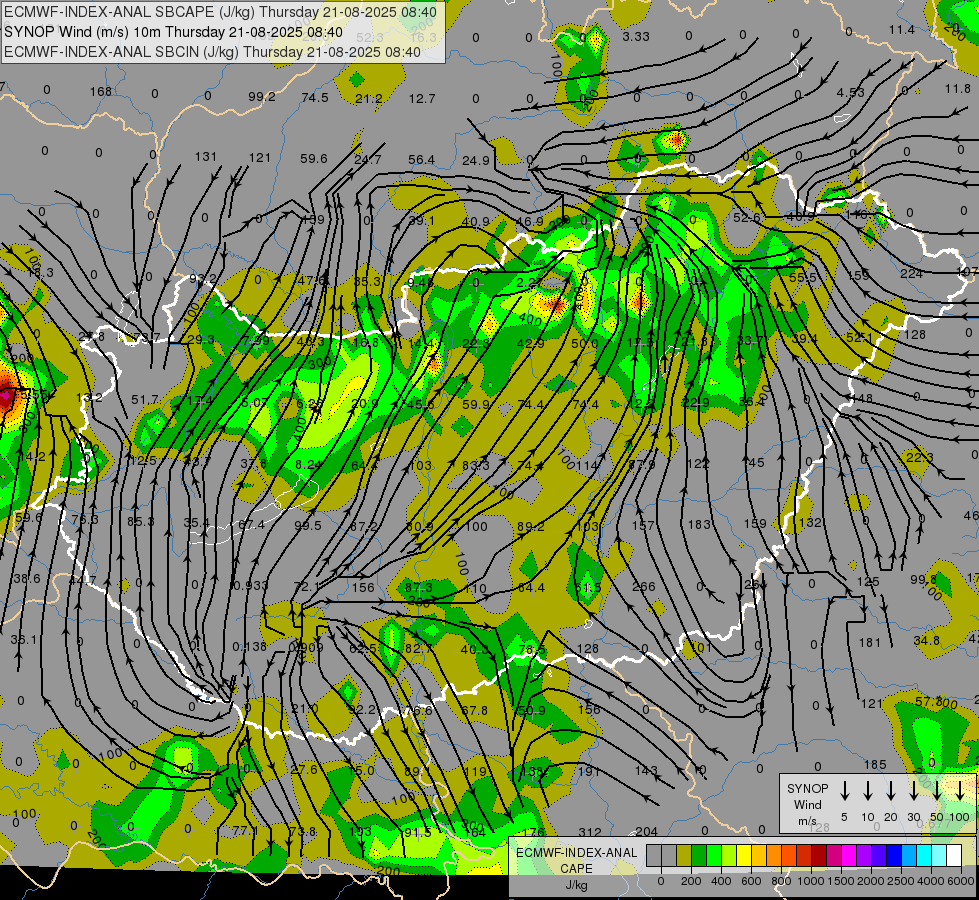Viewport: 979px width, 900px height.
Task: Click the map value 34.8
Action: point(927,640)
